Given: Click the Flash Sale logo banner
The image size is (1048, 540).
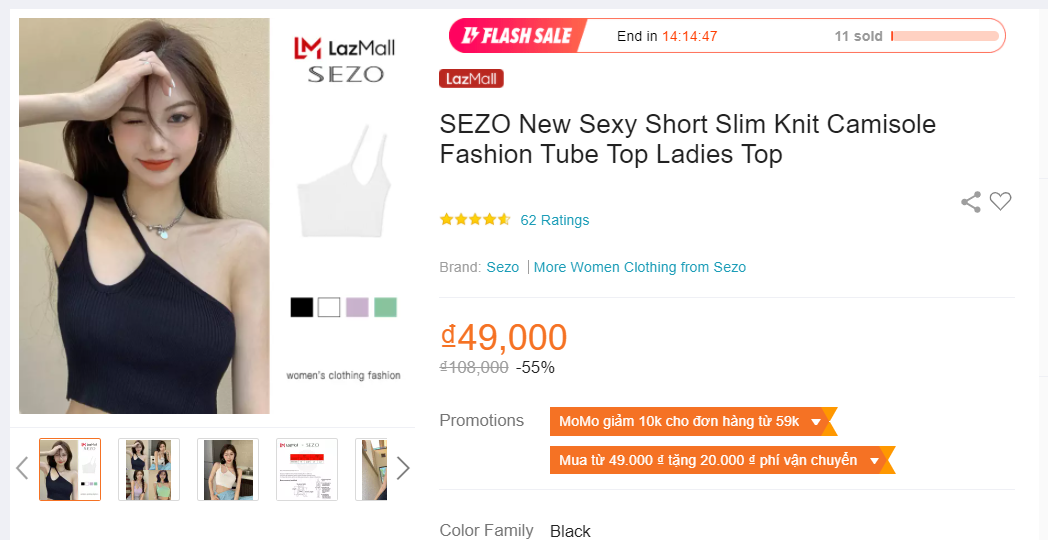Looking at the screenshot, I should click(x=517, y=36).
